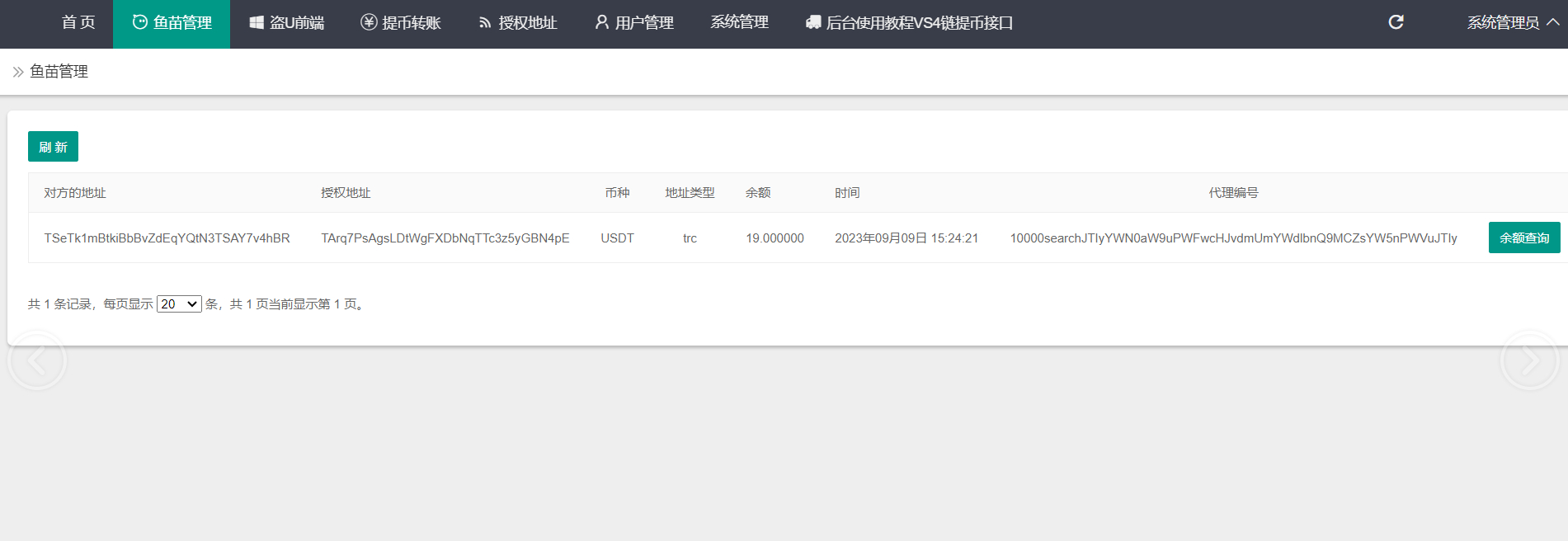
Task: Click the smiley icon on 鱼苗管理 tab
Action: [140, 22]
